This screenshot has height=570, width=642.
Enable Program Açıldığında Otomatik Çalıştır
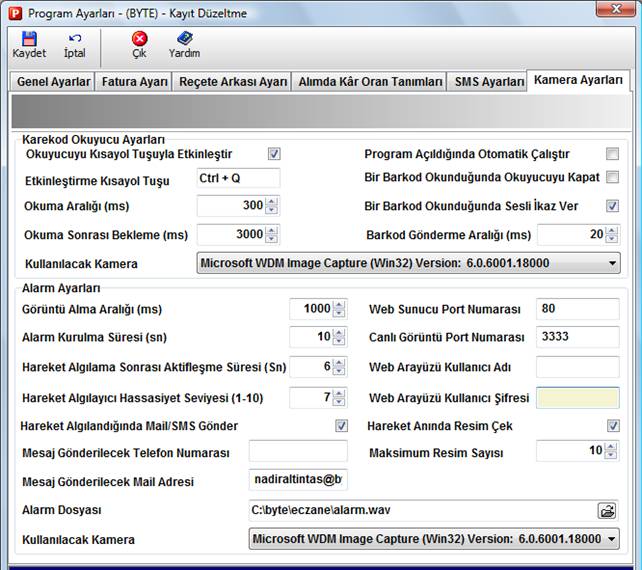tap(612, 154)
